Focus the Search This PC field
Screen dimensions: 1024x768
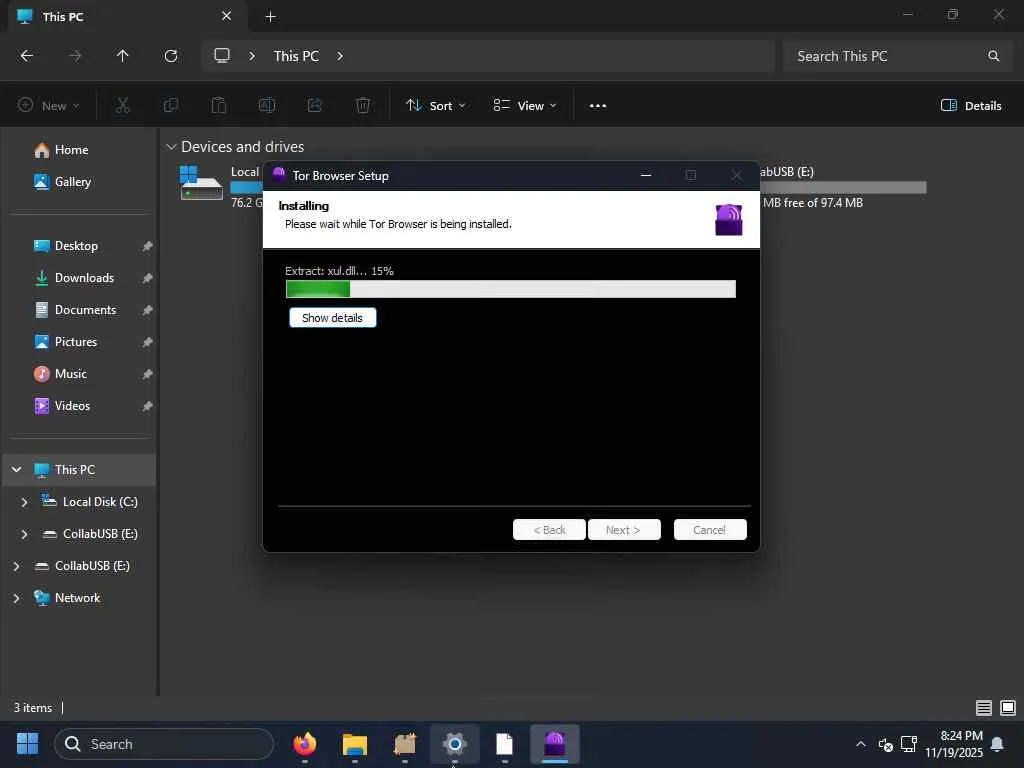point(899,56)
